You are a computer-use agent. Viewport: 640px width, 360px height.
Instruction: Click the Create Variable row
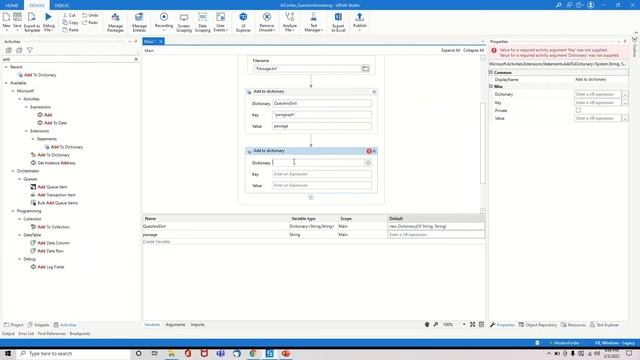point(157,242)
